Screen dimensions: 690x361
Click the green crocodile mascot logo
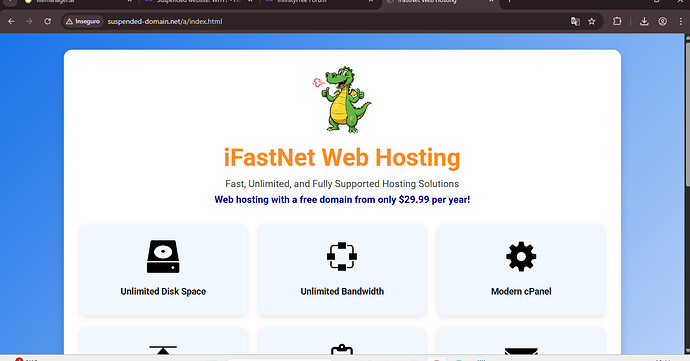342,99
